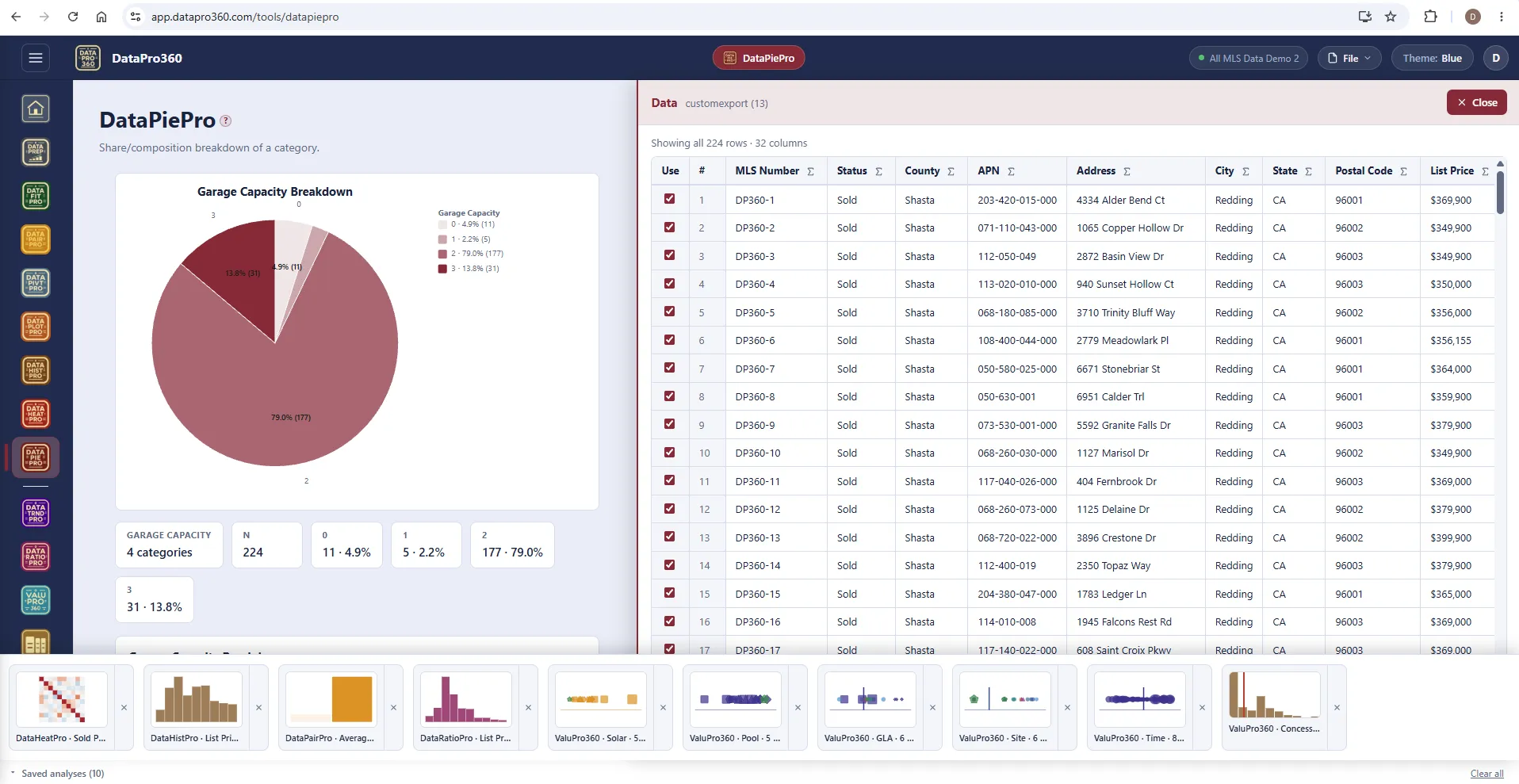Open the ValuPro 360 sidebar tool
The width and height of the screenshot is (1519, 784).
point(36,600)
